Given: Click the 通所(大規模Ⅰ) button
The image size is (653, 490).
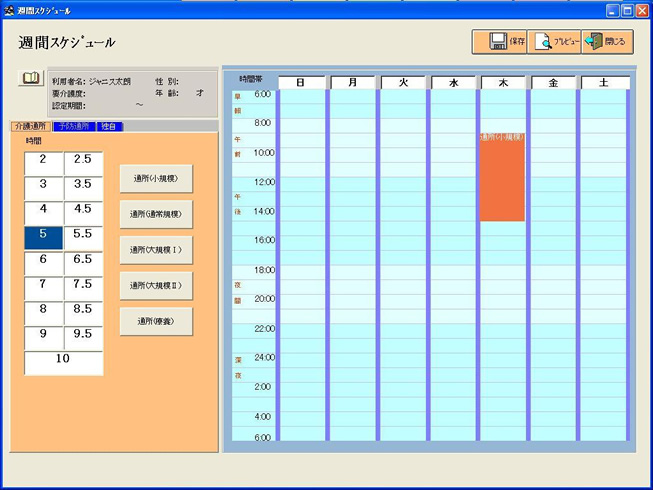Looking at the screenshot, I should 156,250.
